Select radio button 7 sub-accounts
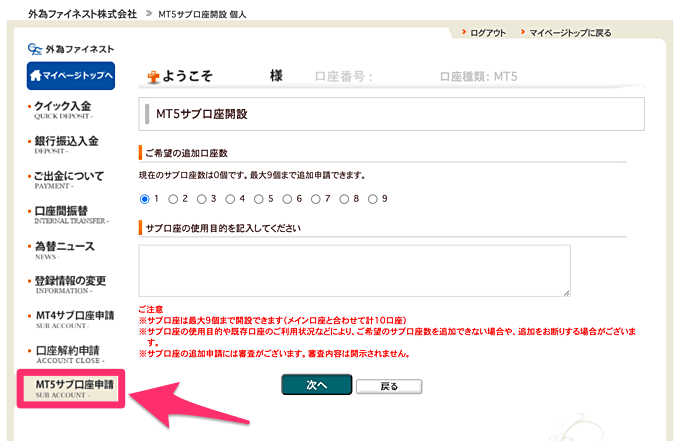 (x=316, y=199)
